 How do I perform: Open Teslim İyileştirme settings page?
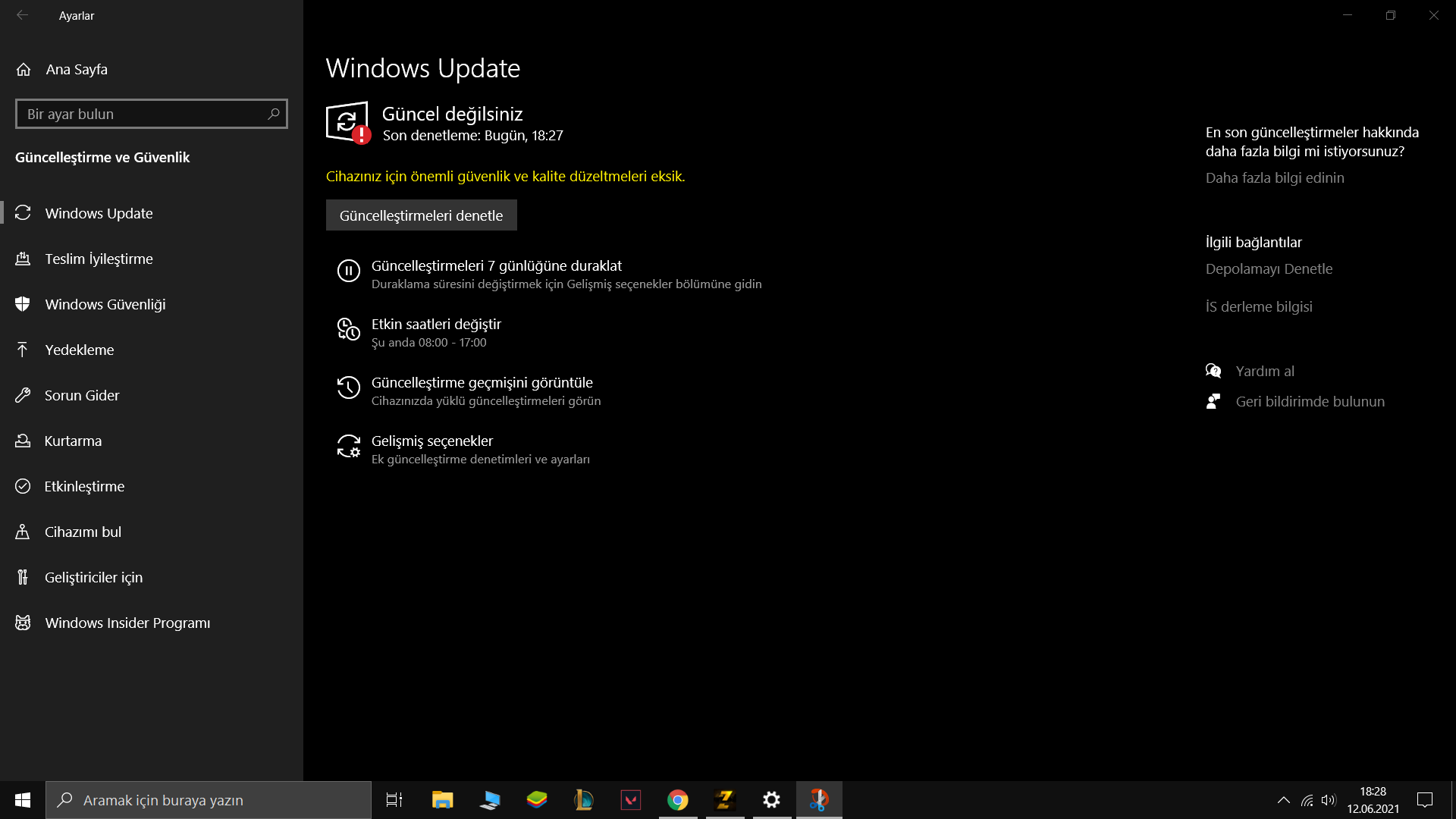point(99,259)
